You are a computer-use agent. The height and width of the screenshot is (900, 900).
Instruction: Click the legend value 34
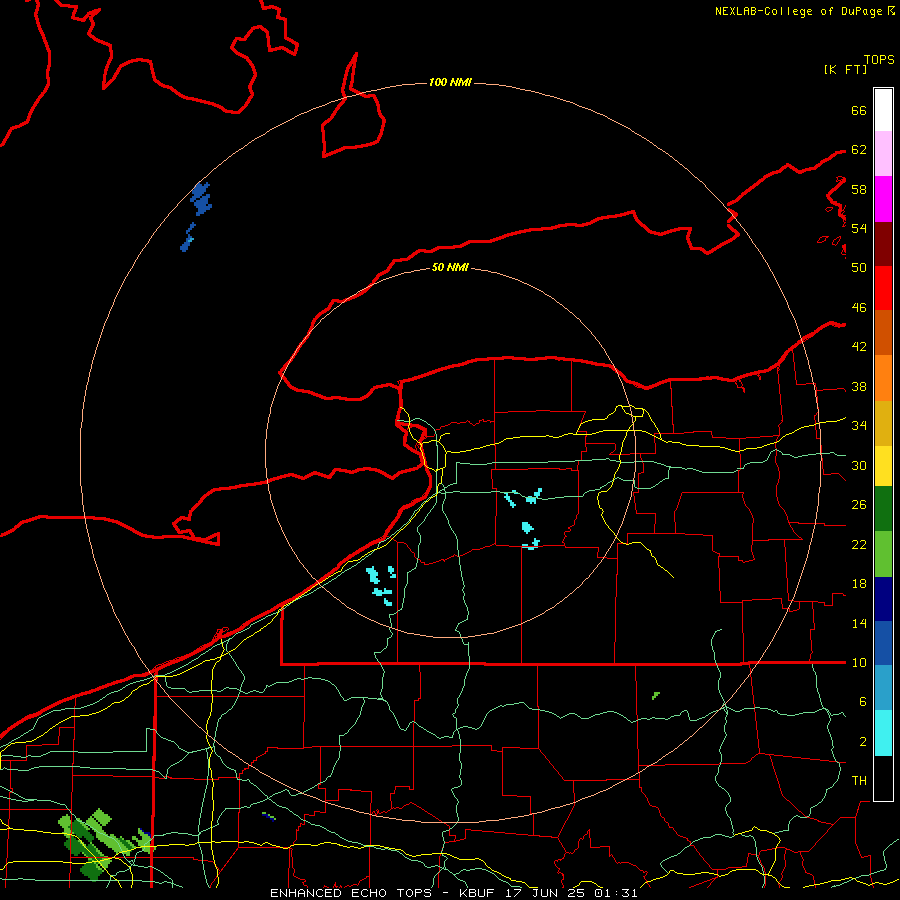pyautogui.click(x=859, y=426)
